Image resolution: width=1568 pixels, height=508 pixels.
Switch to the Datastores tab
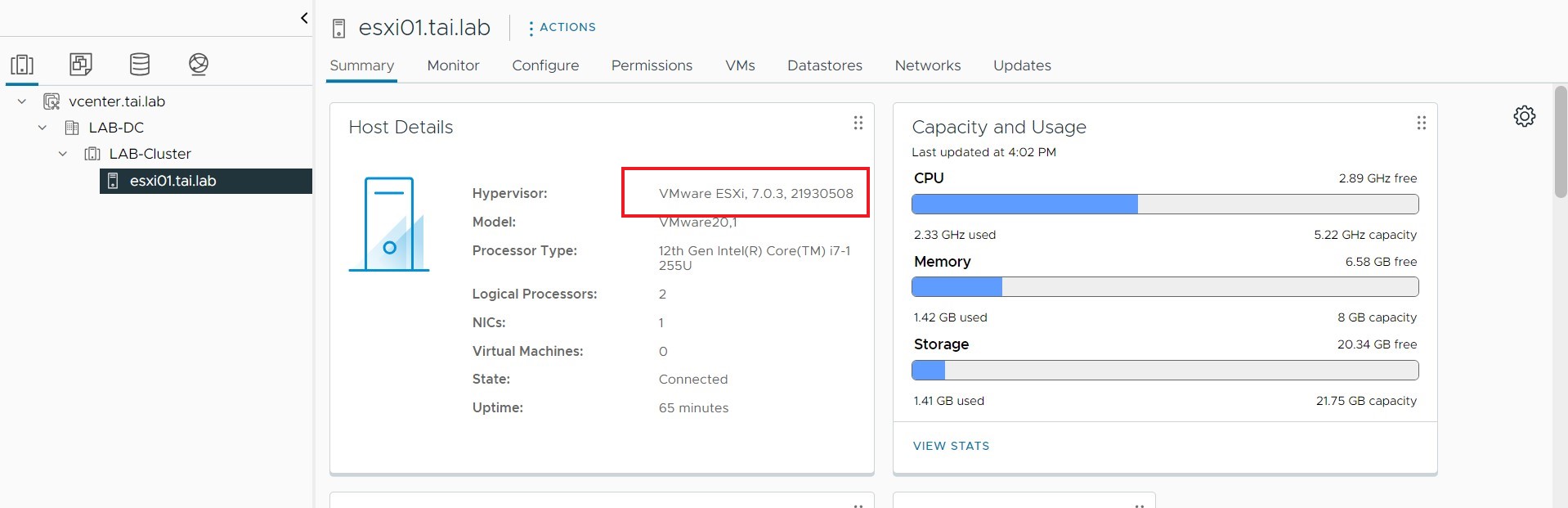click(825, 65)
